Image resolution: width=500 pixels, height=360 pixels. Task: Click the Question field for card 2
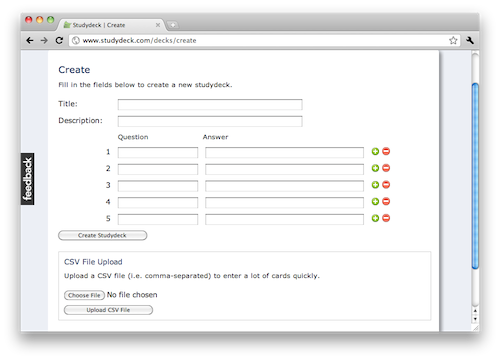158,169
